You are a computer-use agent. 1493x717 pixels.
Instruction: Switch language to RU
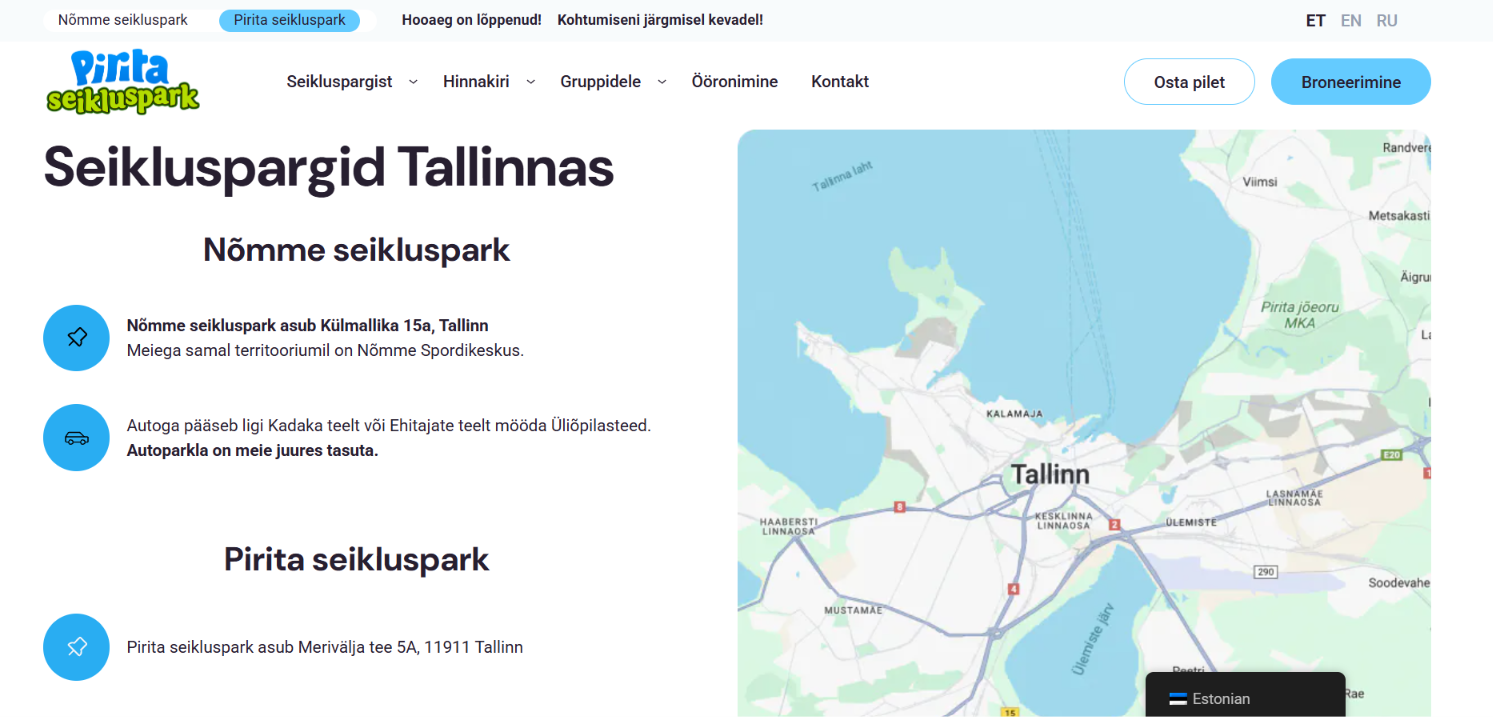click(x=1387, y=21)
